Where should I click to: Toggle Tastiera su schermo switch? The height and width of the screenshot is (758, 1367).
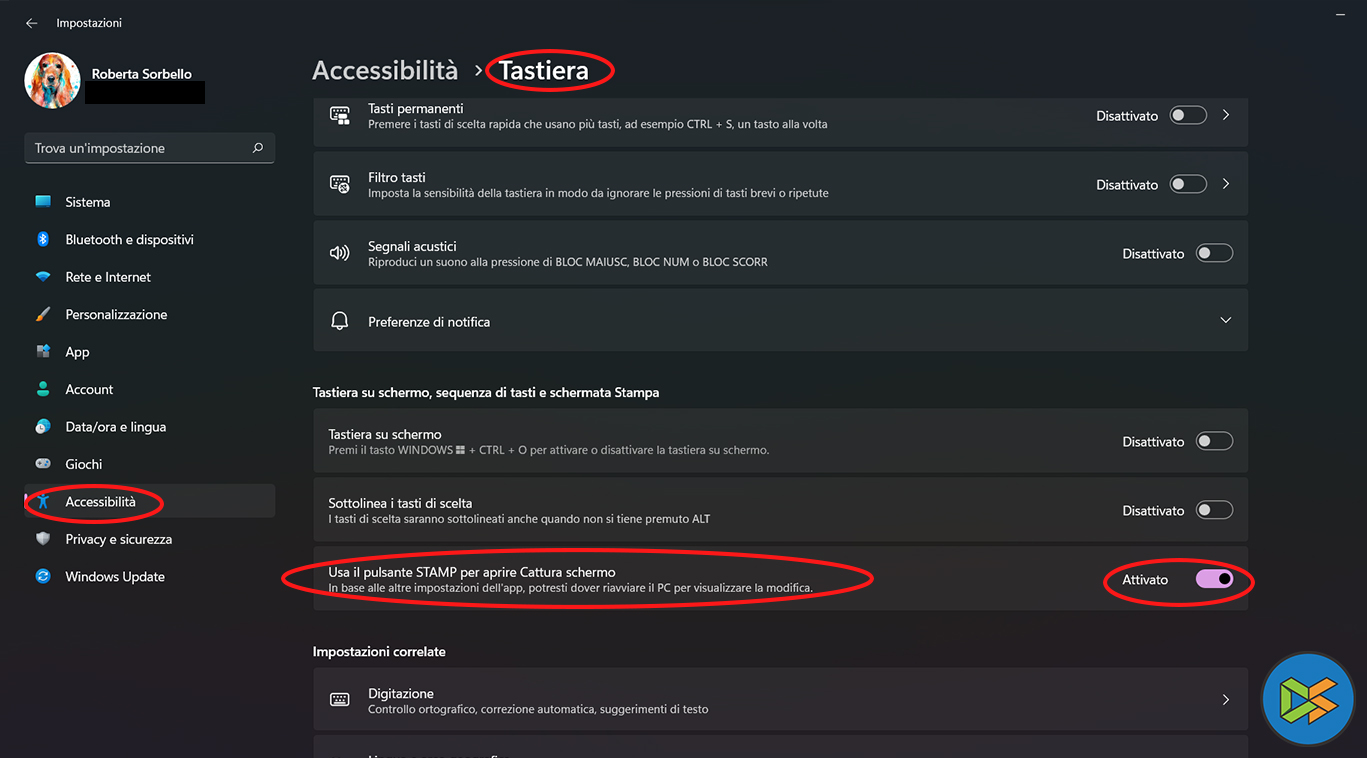pos(1214,441)
